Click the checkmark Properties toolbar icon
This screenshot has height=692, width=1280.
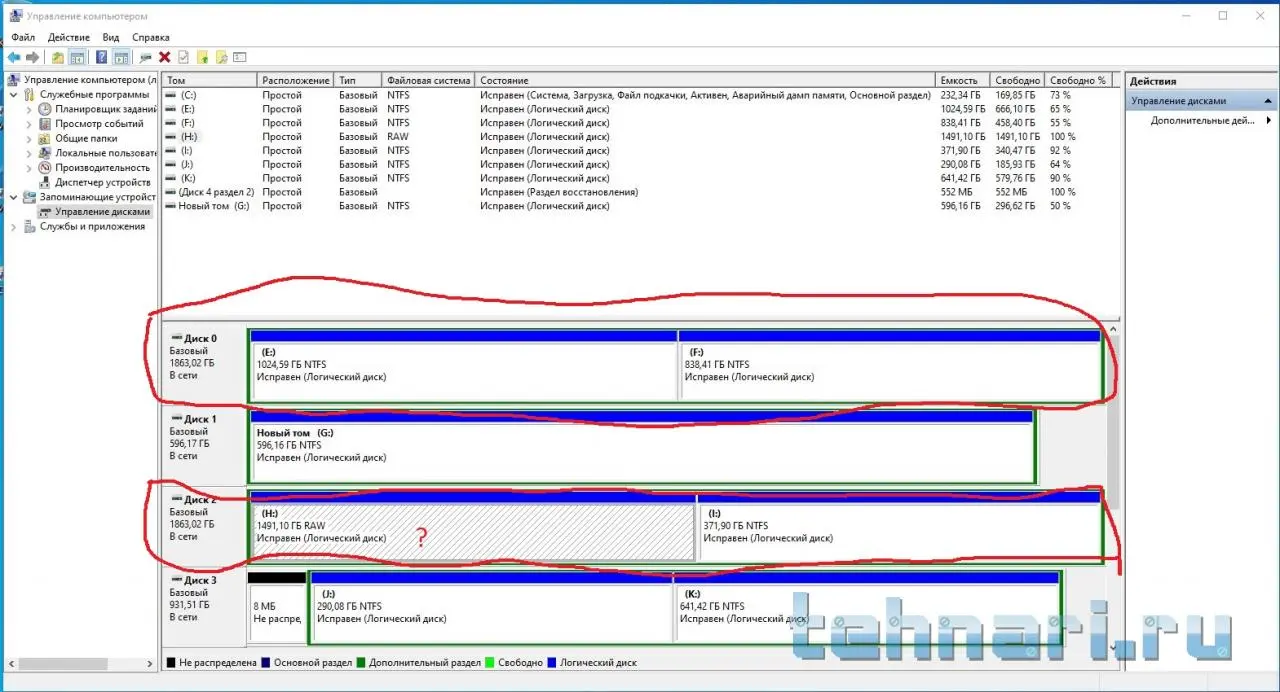tap(183, 57)
